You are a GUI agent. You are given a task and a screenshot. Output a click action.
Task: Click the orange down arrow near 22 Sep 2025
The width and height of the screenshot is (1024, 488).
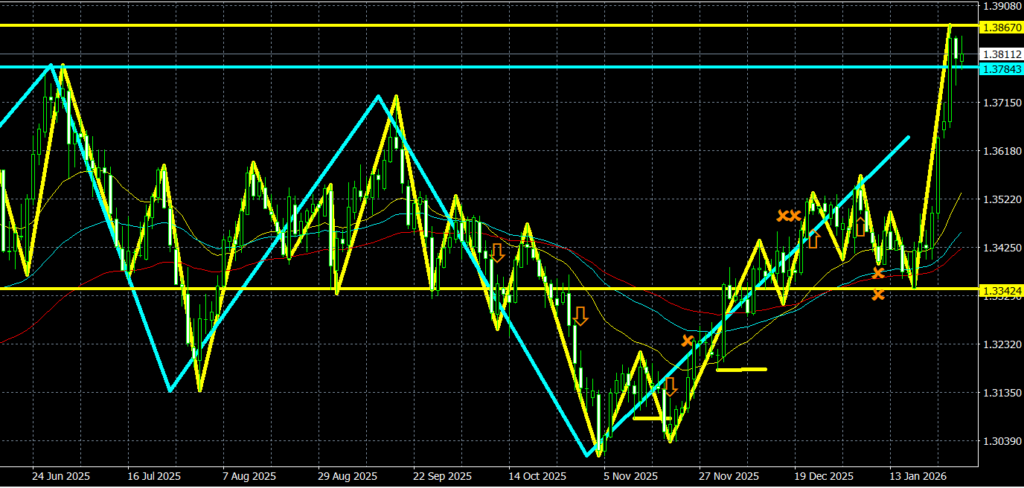pyautogui.click(x=496, y=252)
